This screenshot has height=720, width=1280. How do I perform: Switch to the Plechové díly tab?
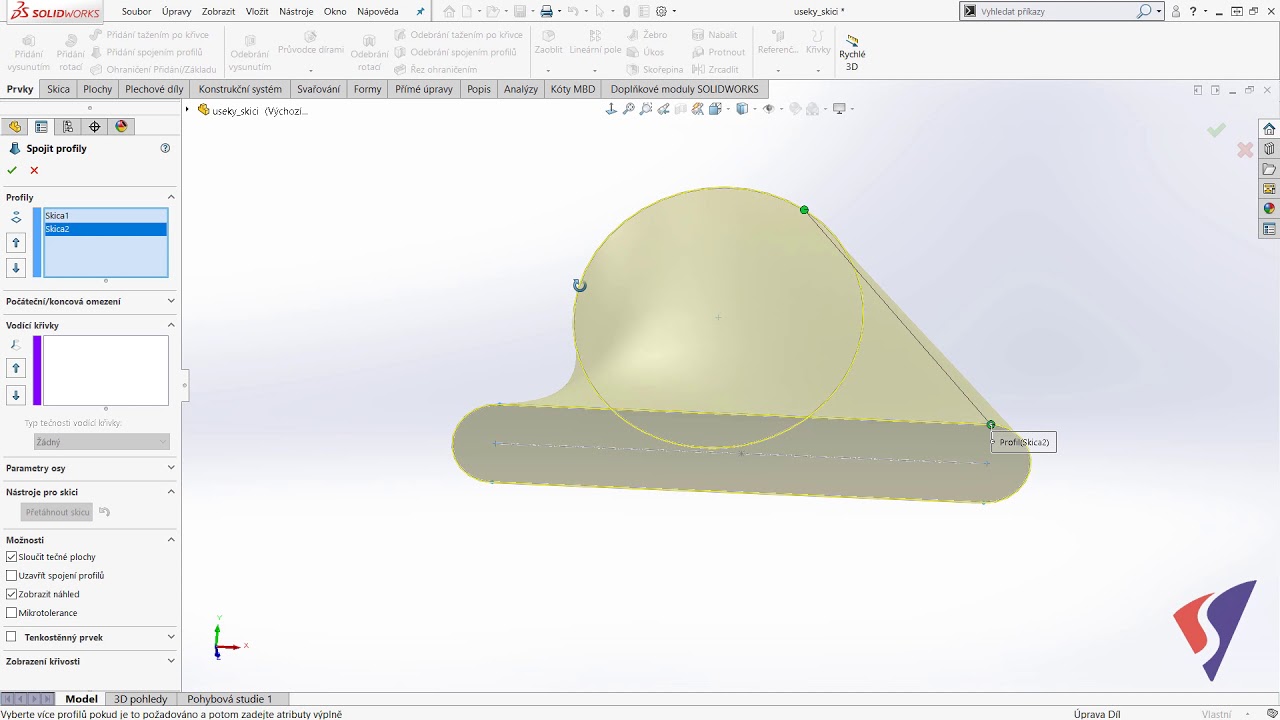coord(154,89)
